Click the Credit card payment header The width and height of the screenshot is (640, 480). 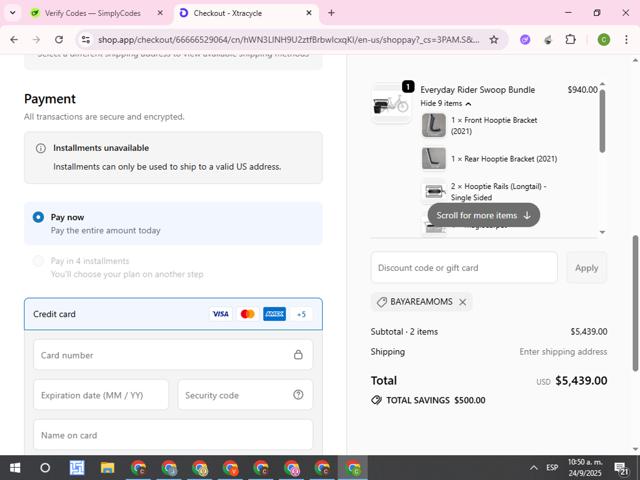click(173, 314)
